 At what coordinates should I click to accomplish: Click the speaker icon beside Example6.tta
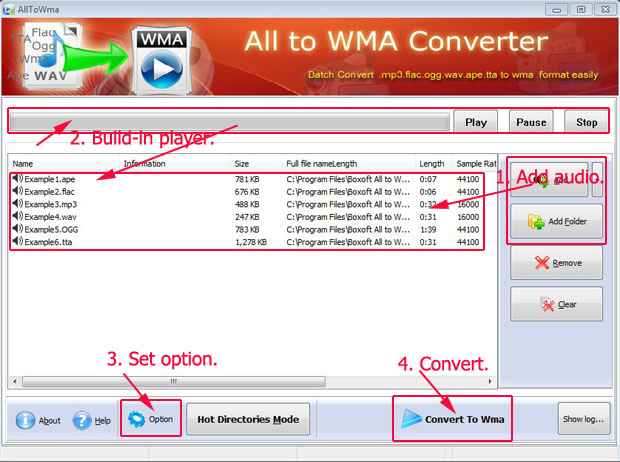[x=18, y=242]
